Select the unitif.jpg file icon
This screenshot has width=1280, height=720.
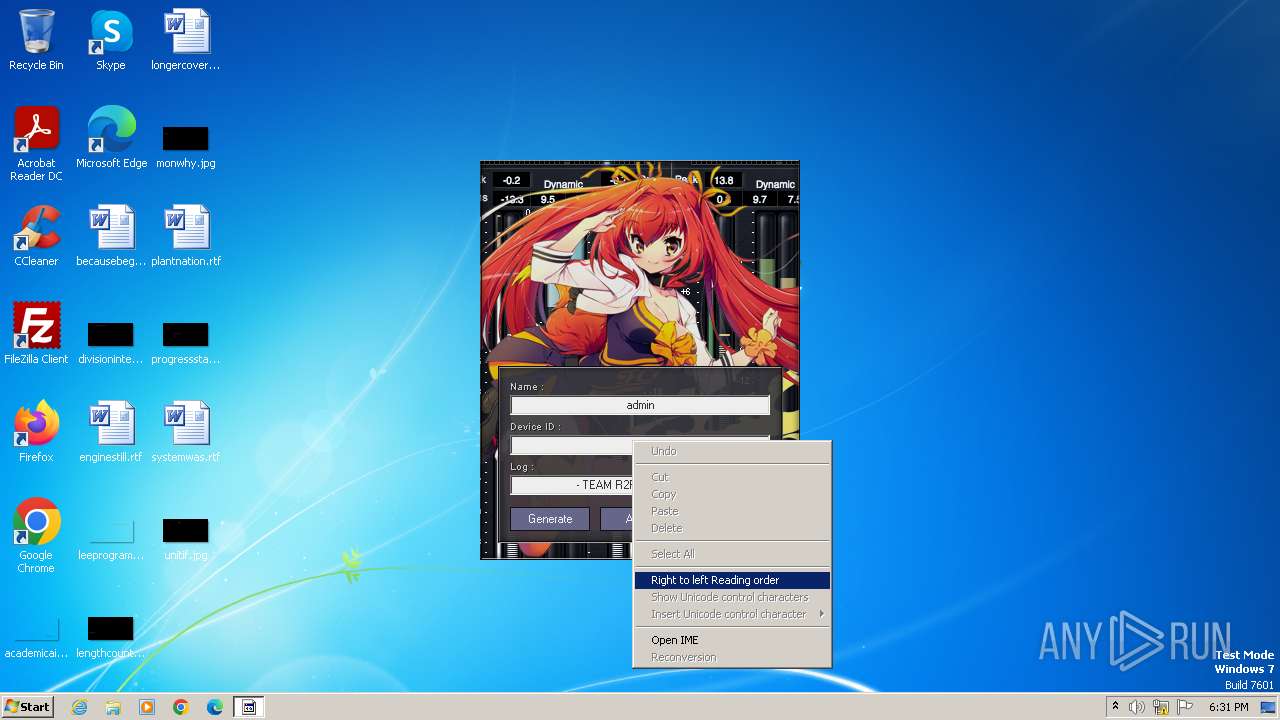(186, 540)
